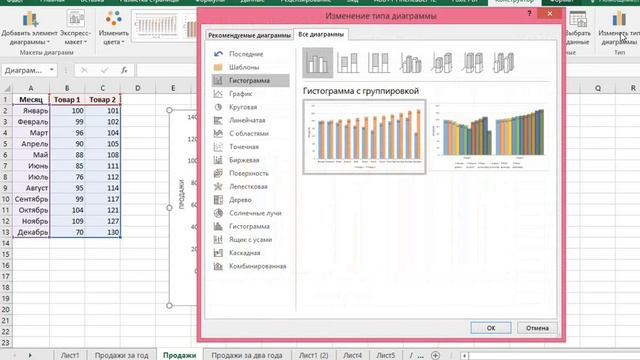The width and height of the screenshot is (640, 360).
Task: Choose Ящик с усами chart category
Action: point(250,240)
